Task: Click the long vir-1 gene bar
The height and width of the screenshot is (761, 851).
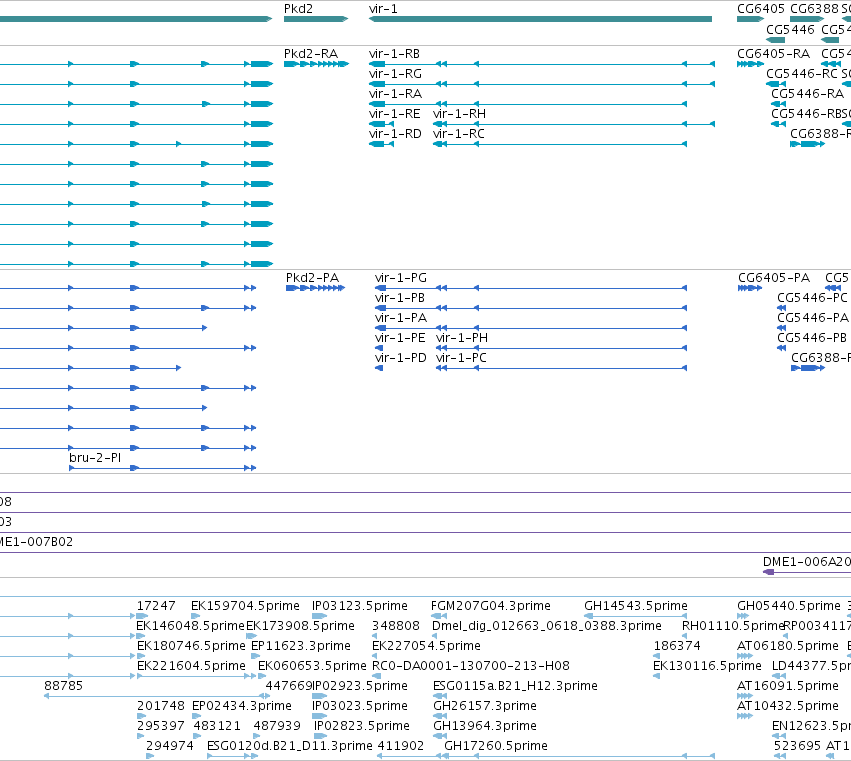Action: tap(540, 19)
